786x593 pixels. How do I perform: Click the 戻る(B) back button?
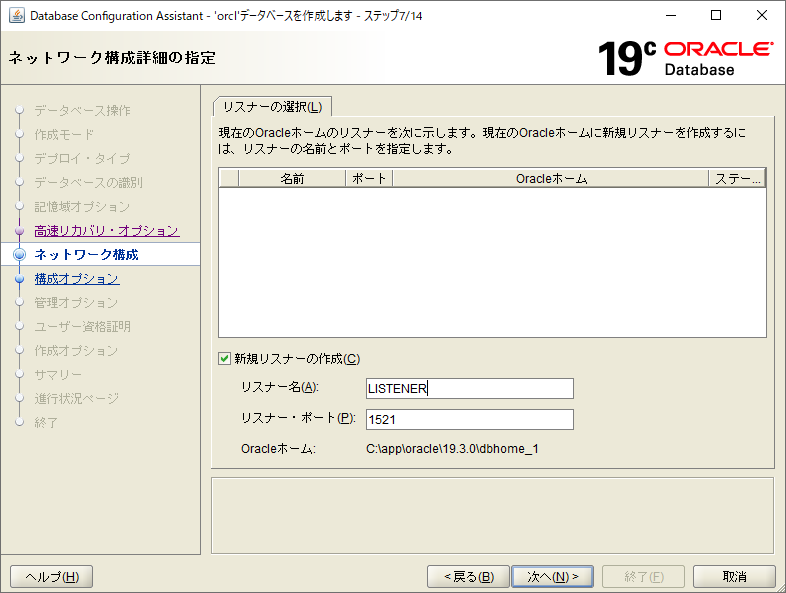(468, 577)
